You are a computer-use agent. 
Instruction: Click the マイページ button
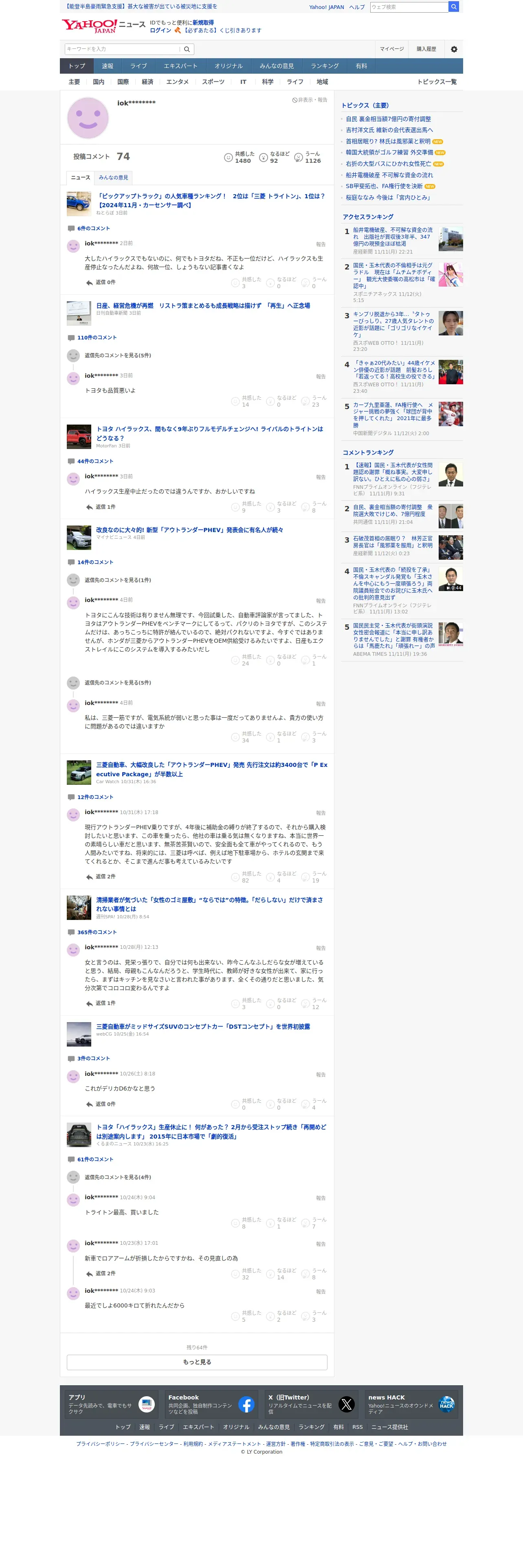click(391, 49)
